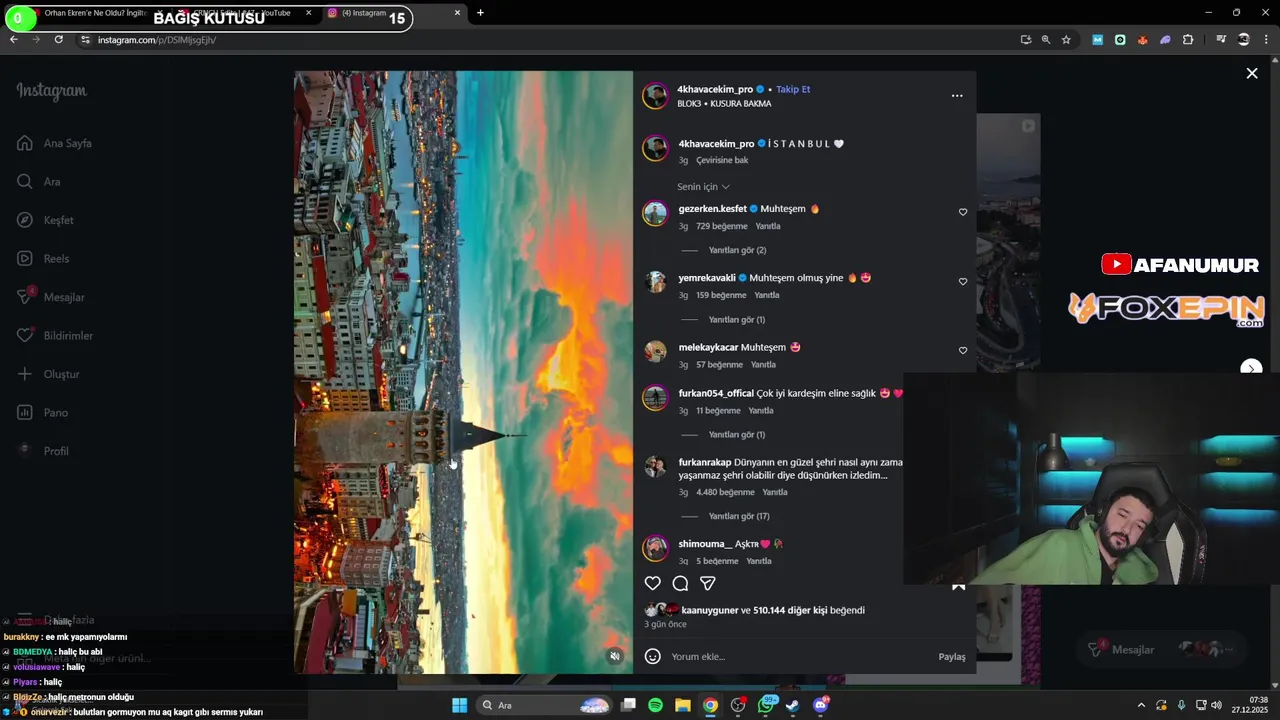
Task: Open the comment bubble icon below comments
Action: 680,583
